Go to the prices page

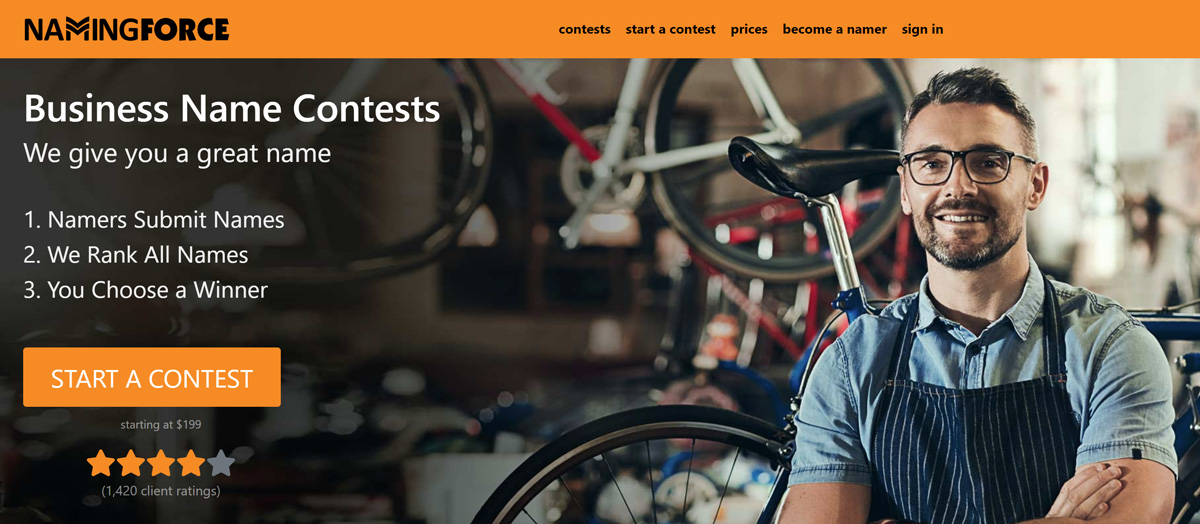[x=749, y=29]
